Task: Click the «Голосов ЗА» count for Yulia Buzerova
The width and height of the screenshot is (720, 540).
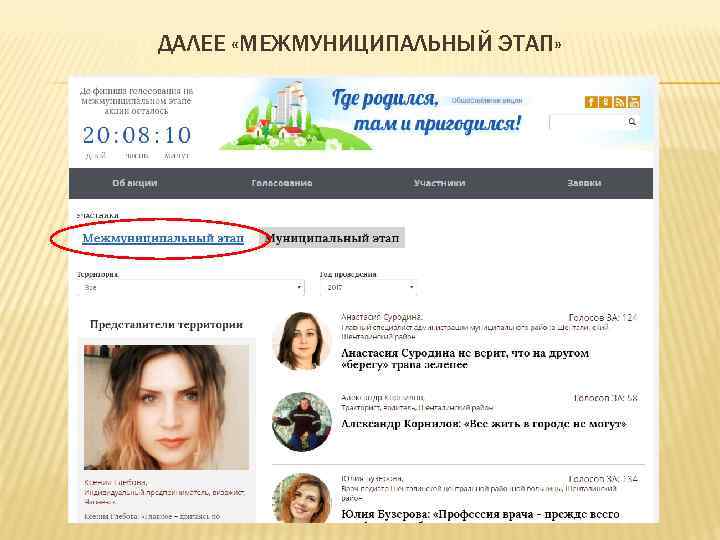Action: tap(603, 479)
